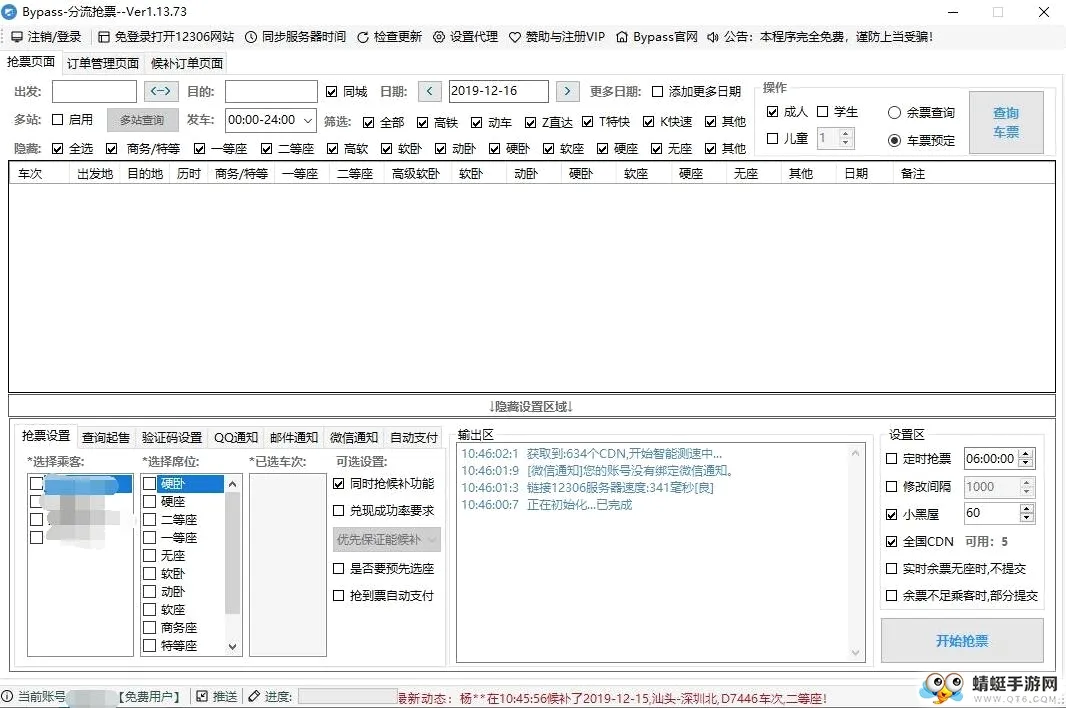Select the 余票查询 radio button

(895, 113)
